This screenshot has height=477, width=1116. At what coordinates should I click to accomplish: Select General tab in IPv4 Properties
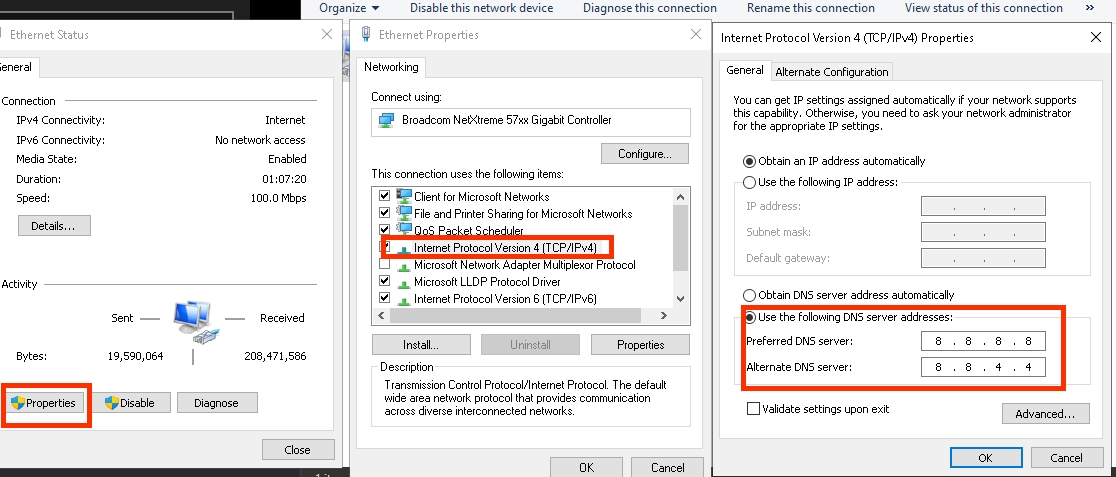(x=744, y=70)
